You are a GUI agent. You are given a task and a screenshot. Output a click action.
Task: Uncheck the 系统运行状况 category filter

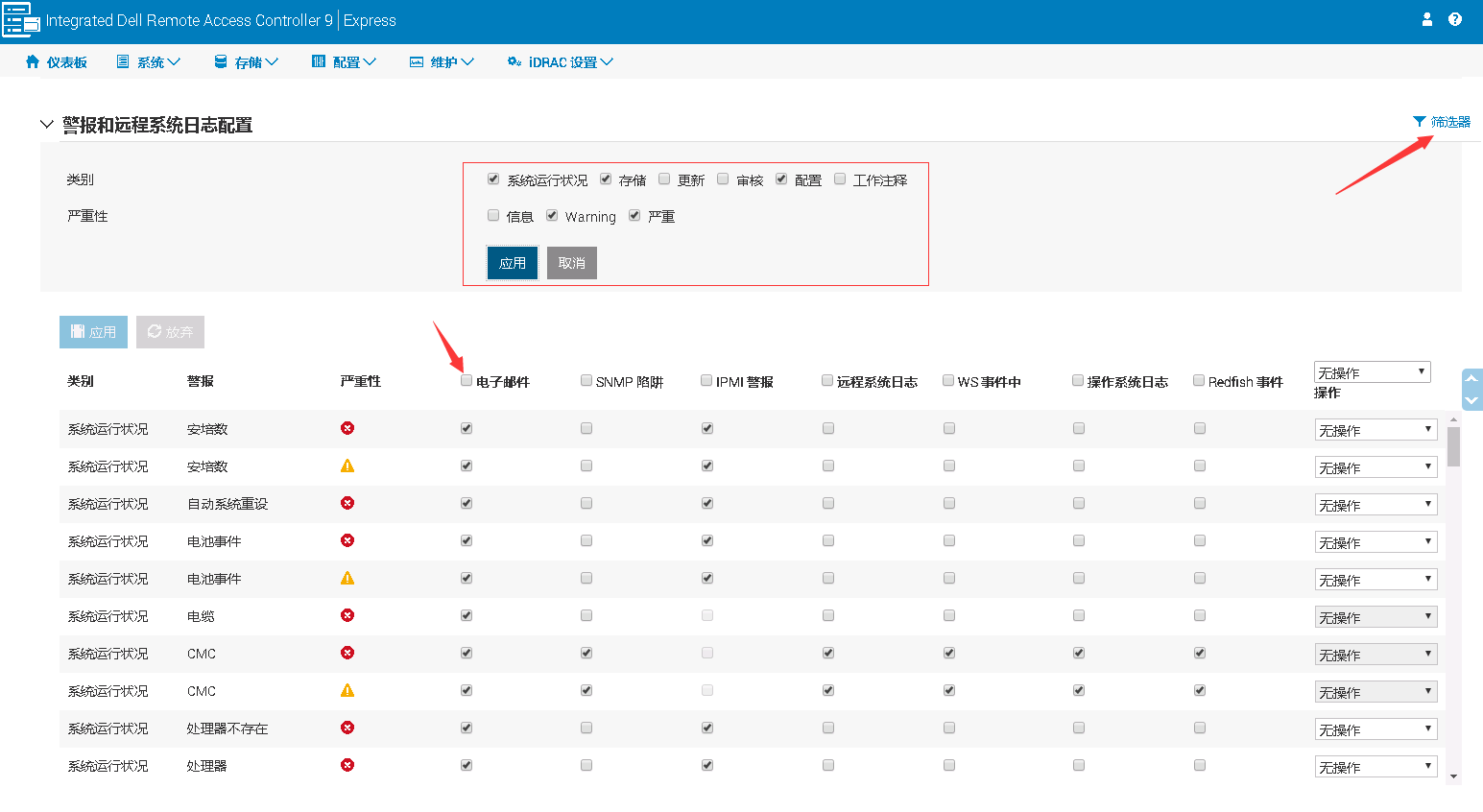493,179
